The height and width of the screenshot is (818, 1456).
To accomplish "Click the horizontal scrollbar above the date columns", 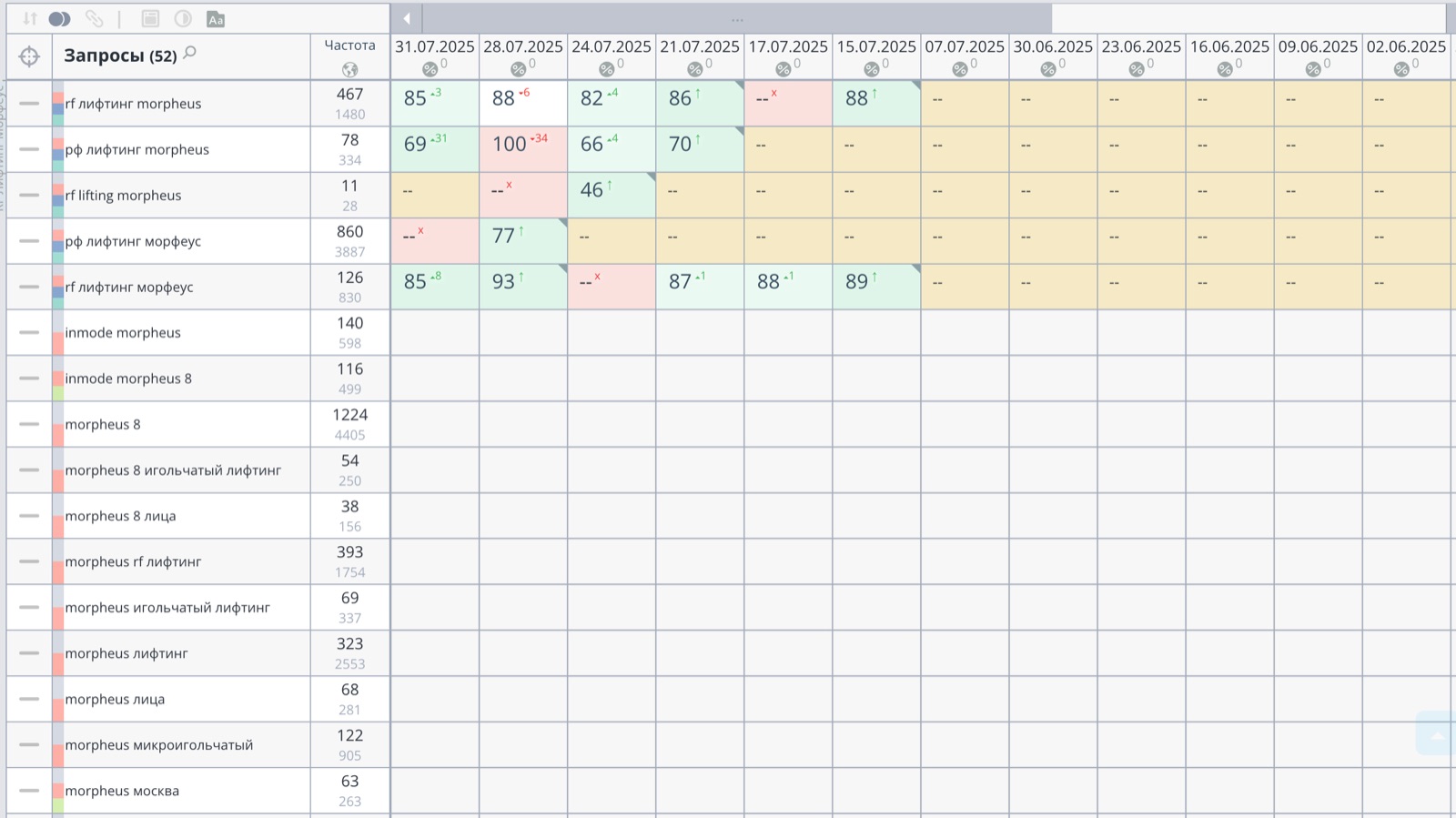I will [x=737, y=18].
